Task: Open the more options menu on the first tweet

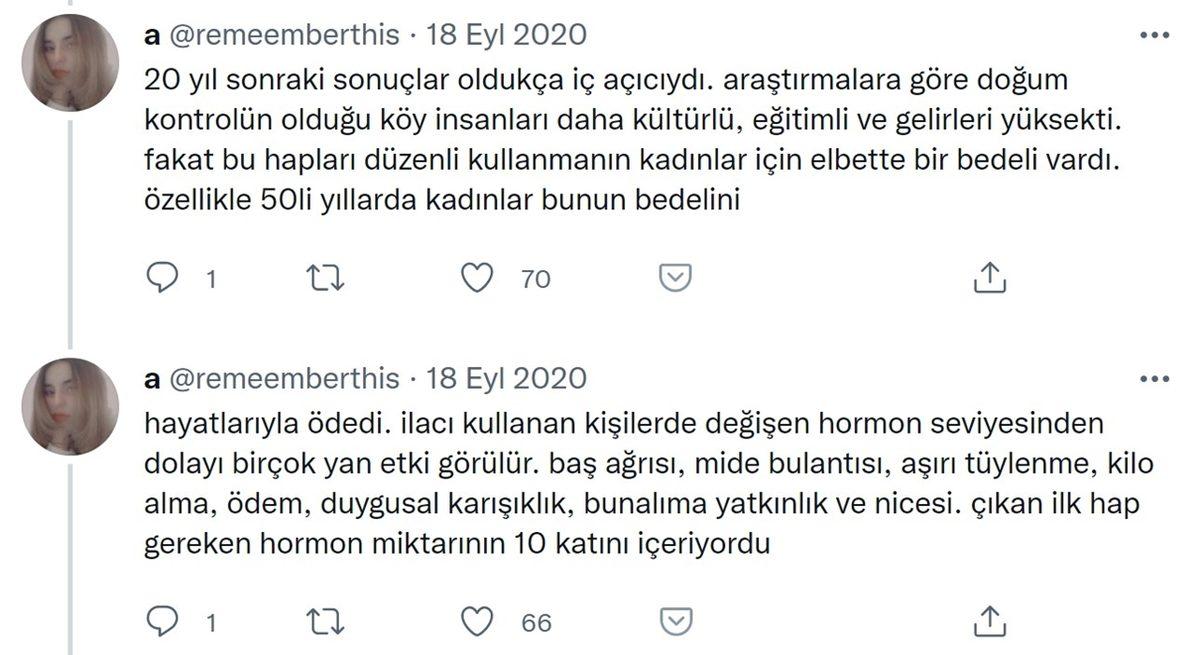Action: click(x=1157, y=33)
